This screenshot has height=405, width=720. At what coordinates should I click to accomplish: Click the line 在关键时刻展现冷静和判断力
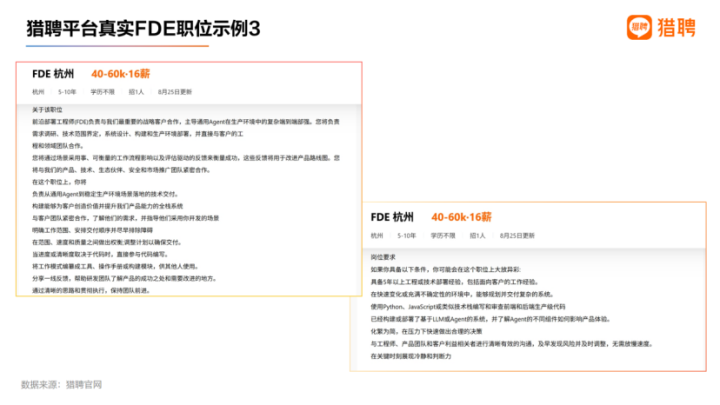point(411,356)
